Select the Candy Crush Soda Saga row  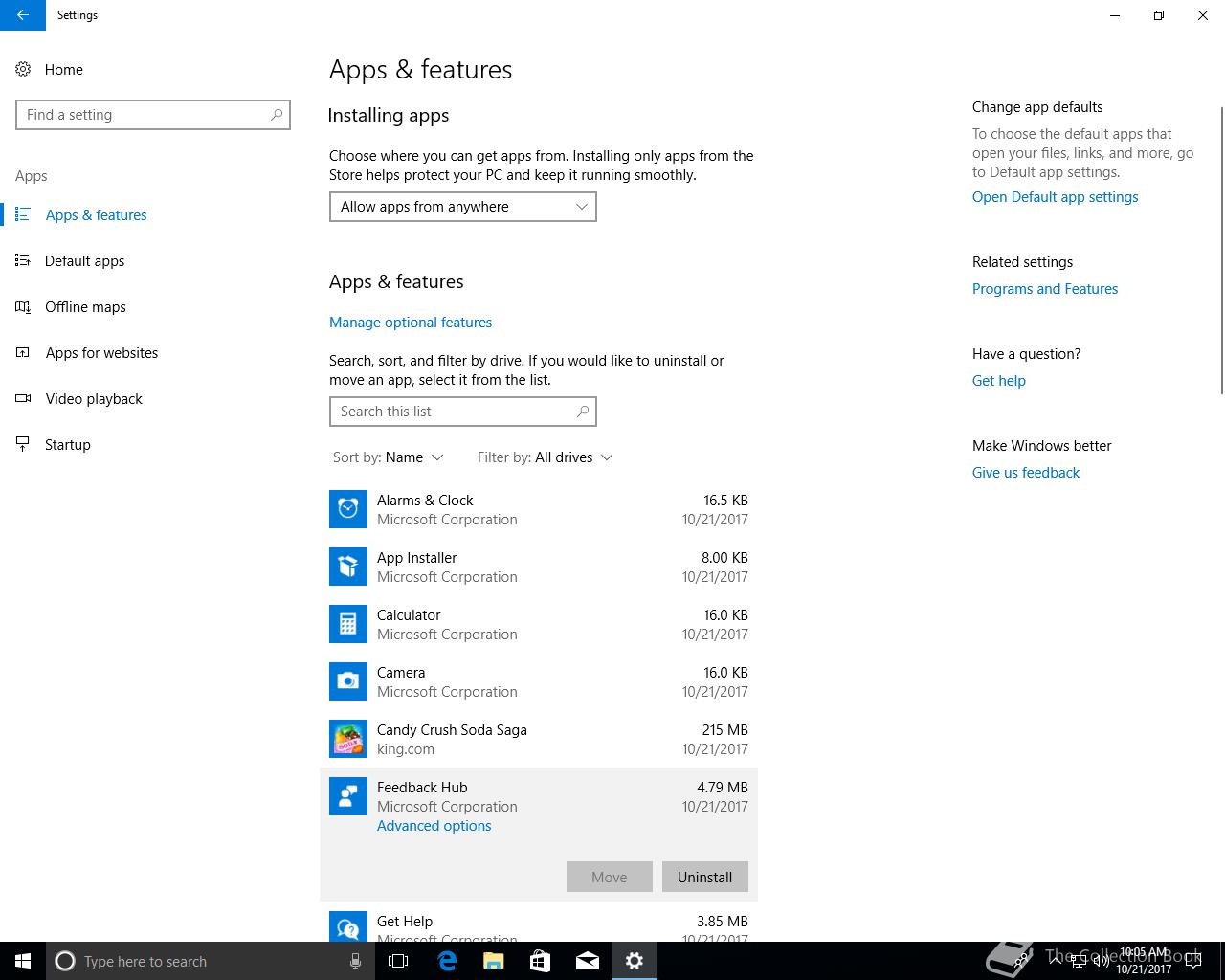click(x=539, y=739)
